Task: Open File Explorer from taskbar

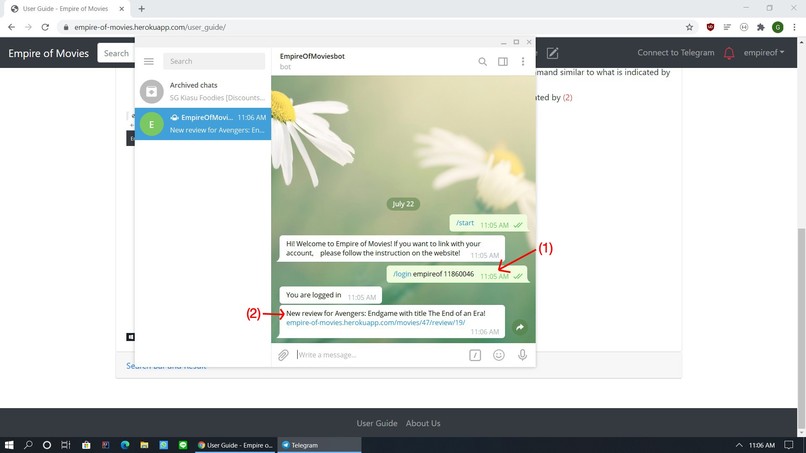Action: point(144,445)
